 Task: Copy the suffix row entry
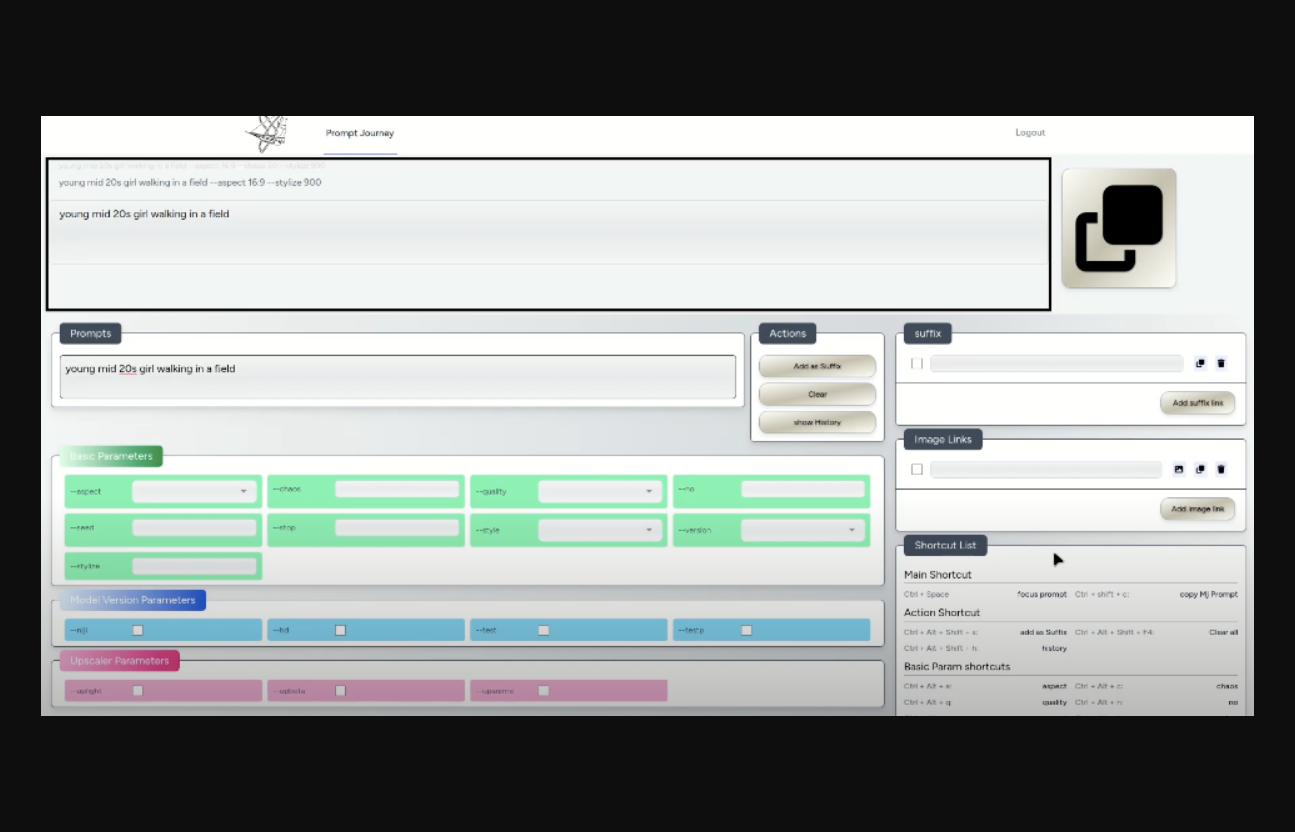coord(1200,364)
